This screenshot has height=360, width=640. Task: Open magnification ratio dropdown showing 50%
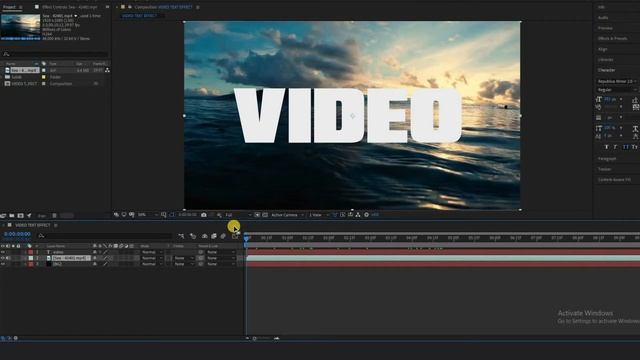(147, 215)
